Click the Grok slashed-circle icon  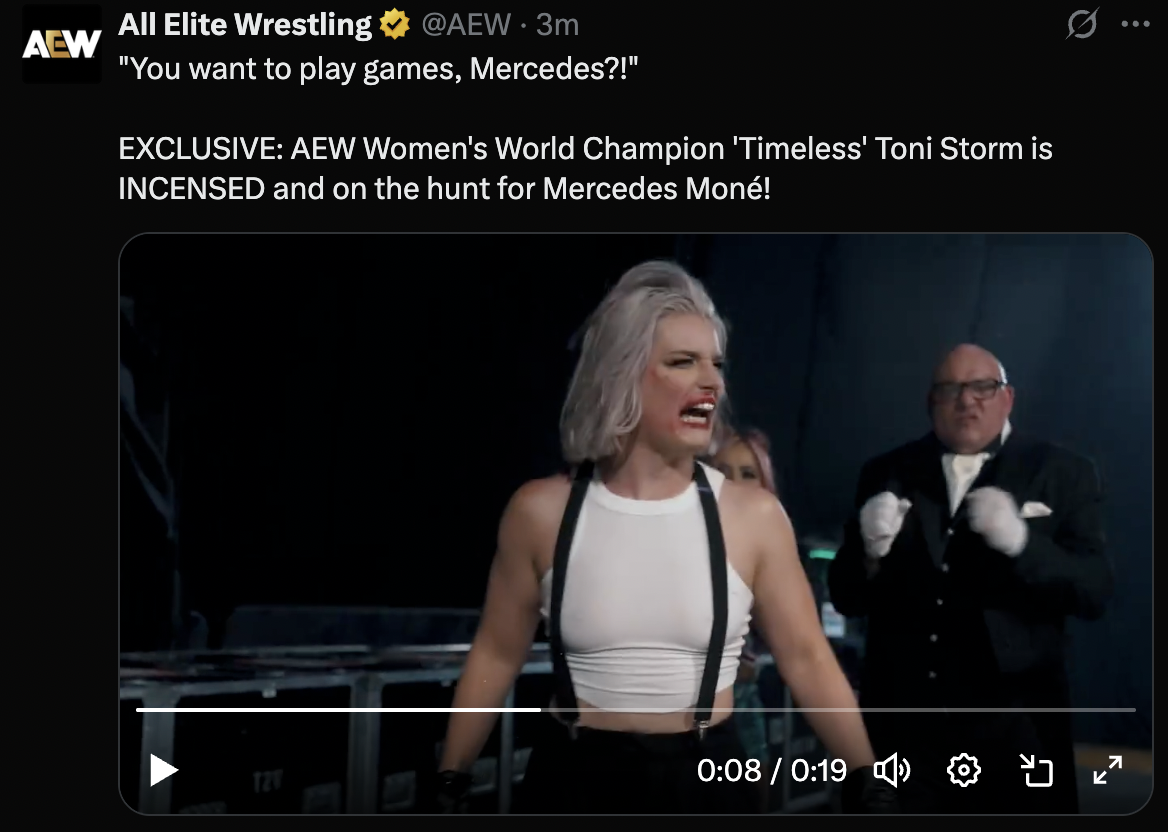(1082, 25)
